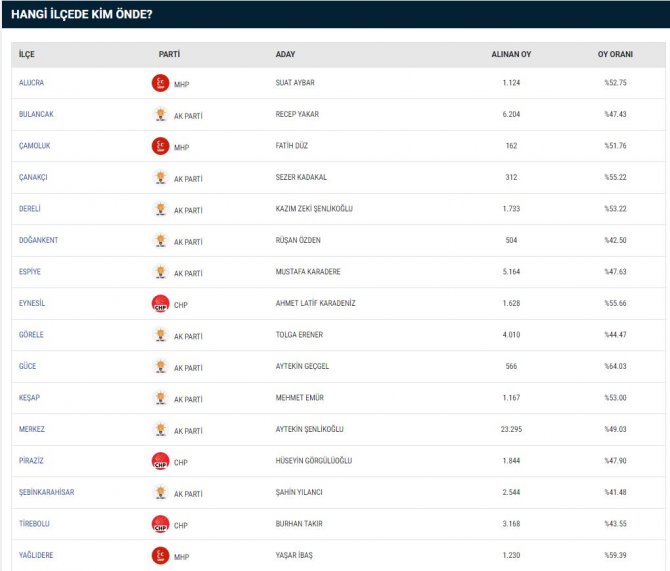The width and height of the screenshot is (670, 571).
Task: Click the AK Parti logo in Güce row
Action: pos(160,367)
